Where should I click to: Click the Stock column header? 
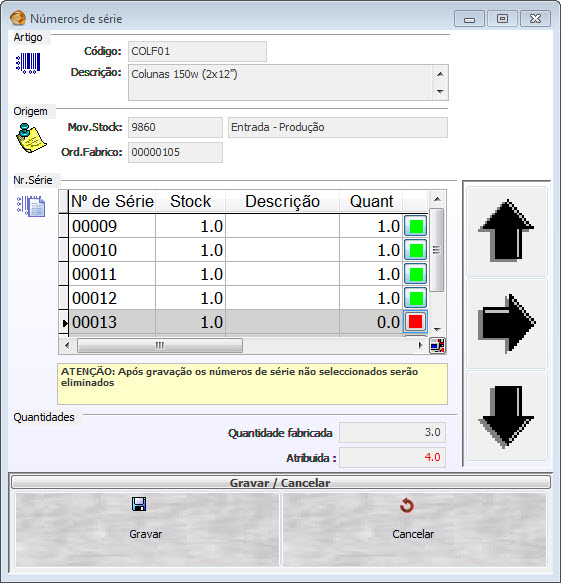190,202
